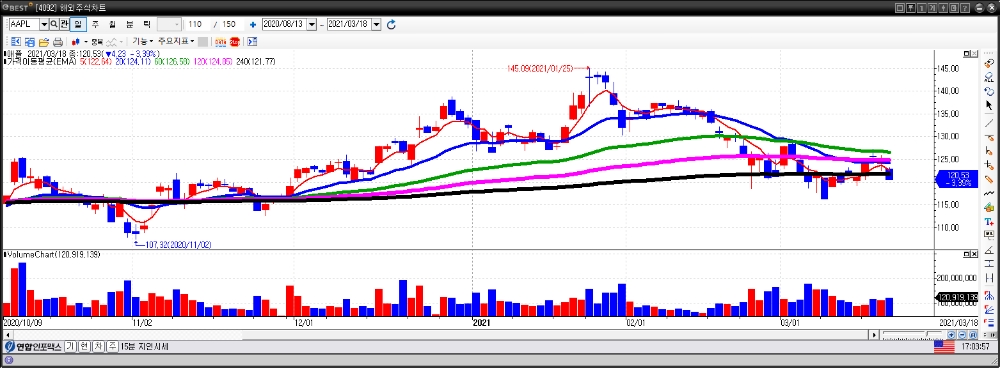Select the shapes drawing tool
The image size is (1000, 368).
coord(989,207)
